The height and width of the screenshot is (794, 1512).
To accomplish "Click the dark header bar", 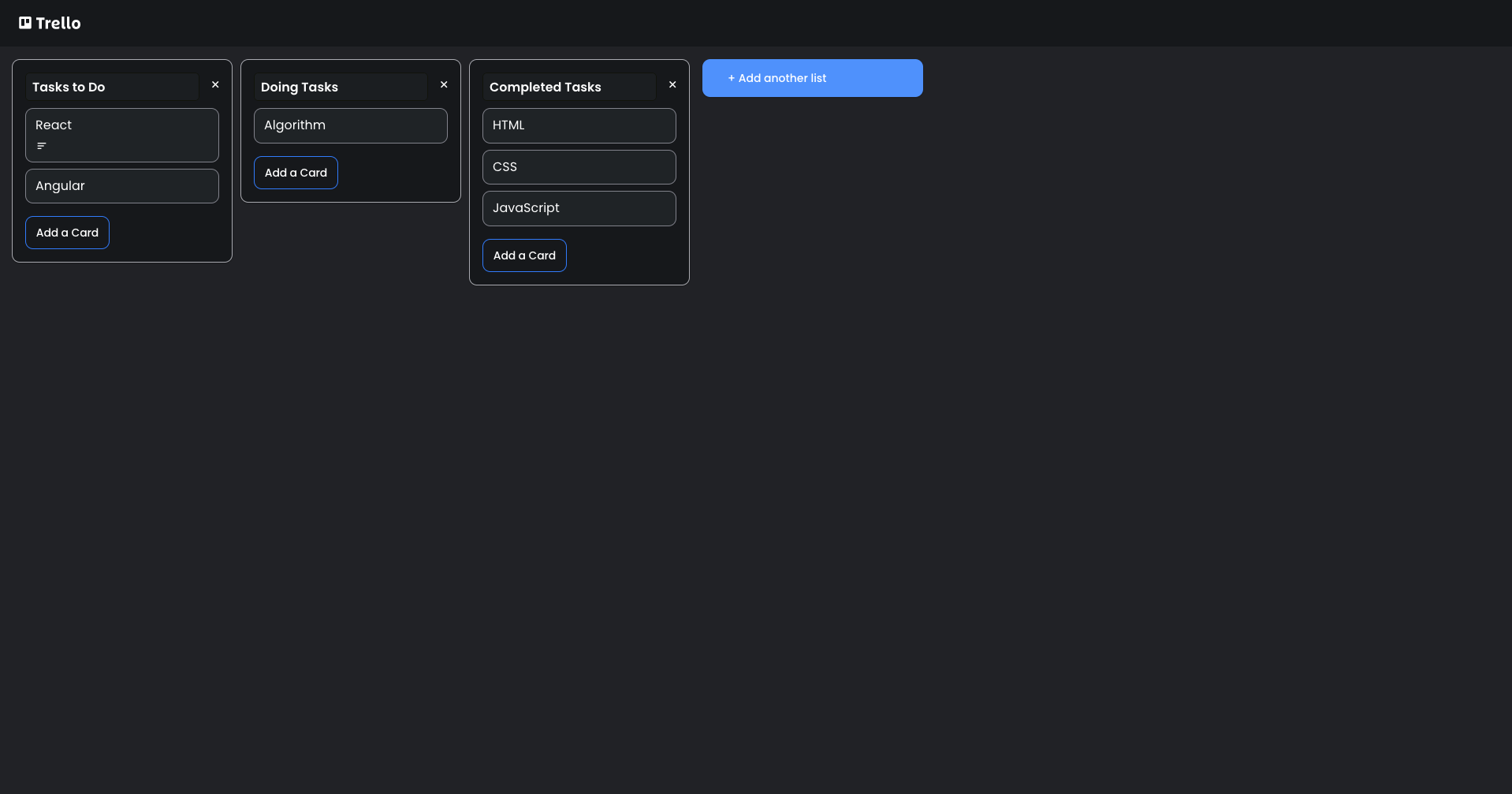I will coord(757,23).
